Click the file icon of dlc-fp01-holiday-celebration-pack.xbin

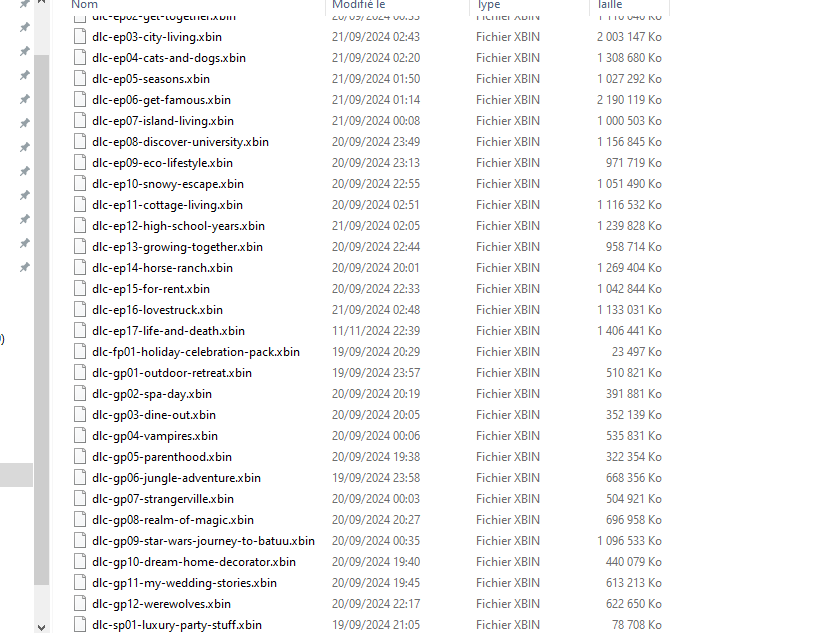(80, 352)
